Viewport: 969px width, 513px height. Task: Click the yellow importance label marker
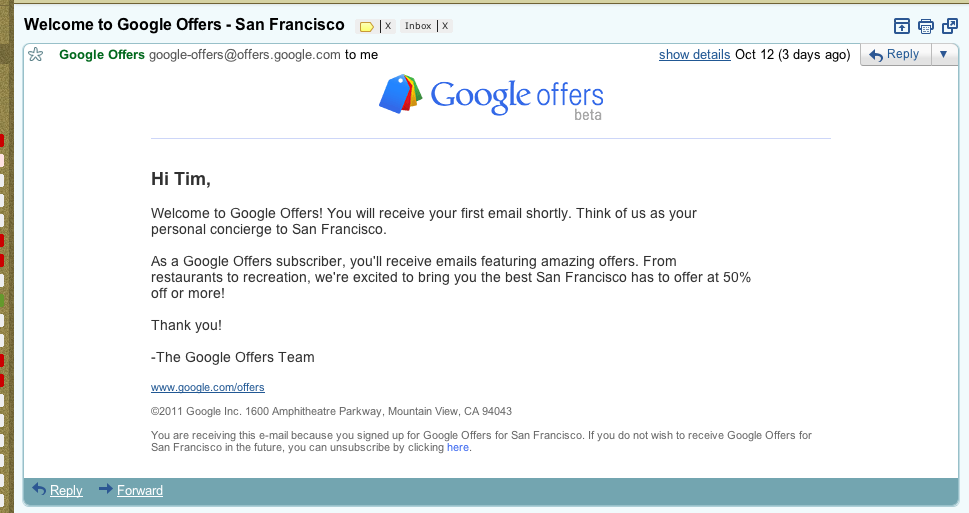click(366, 26)
